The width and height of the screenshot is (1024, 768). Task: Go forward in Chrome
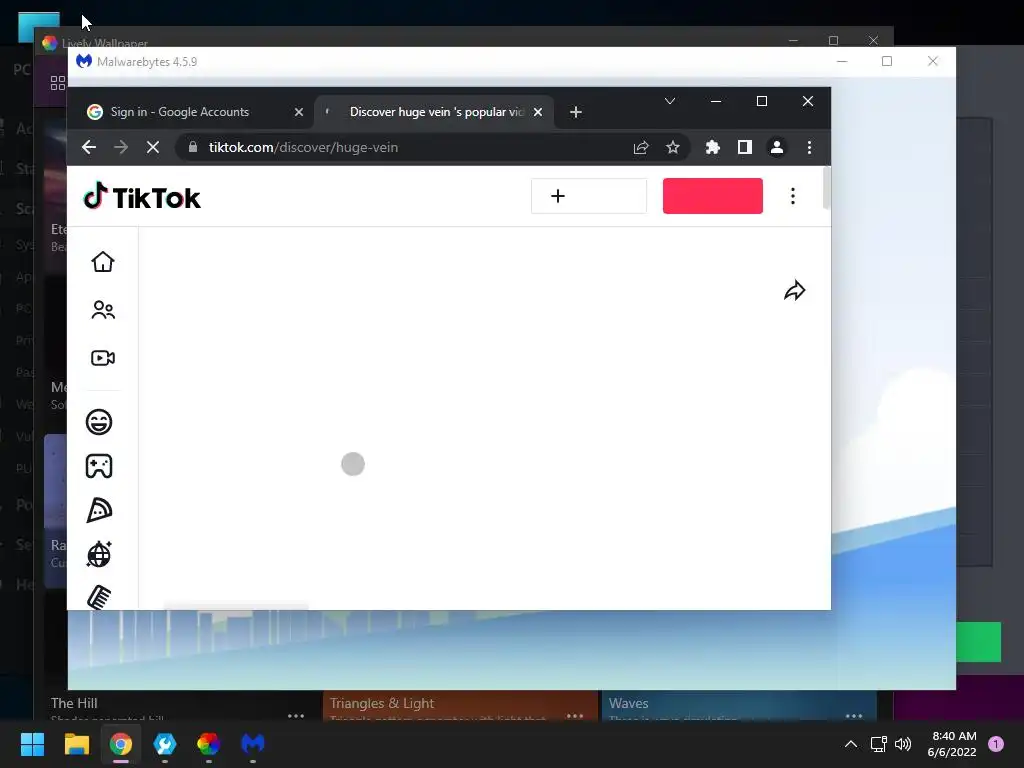pyautogui.click(x=121, y=148)
